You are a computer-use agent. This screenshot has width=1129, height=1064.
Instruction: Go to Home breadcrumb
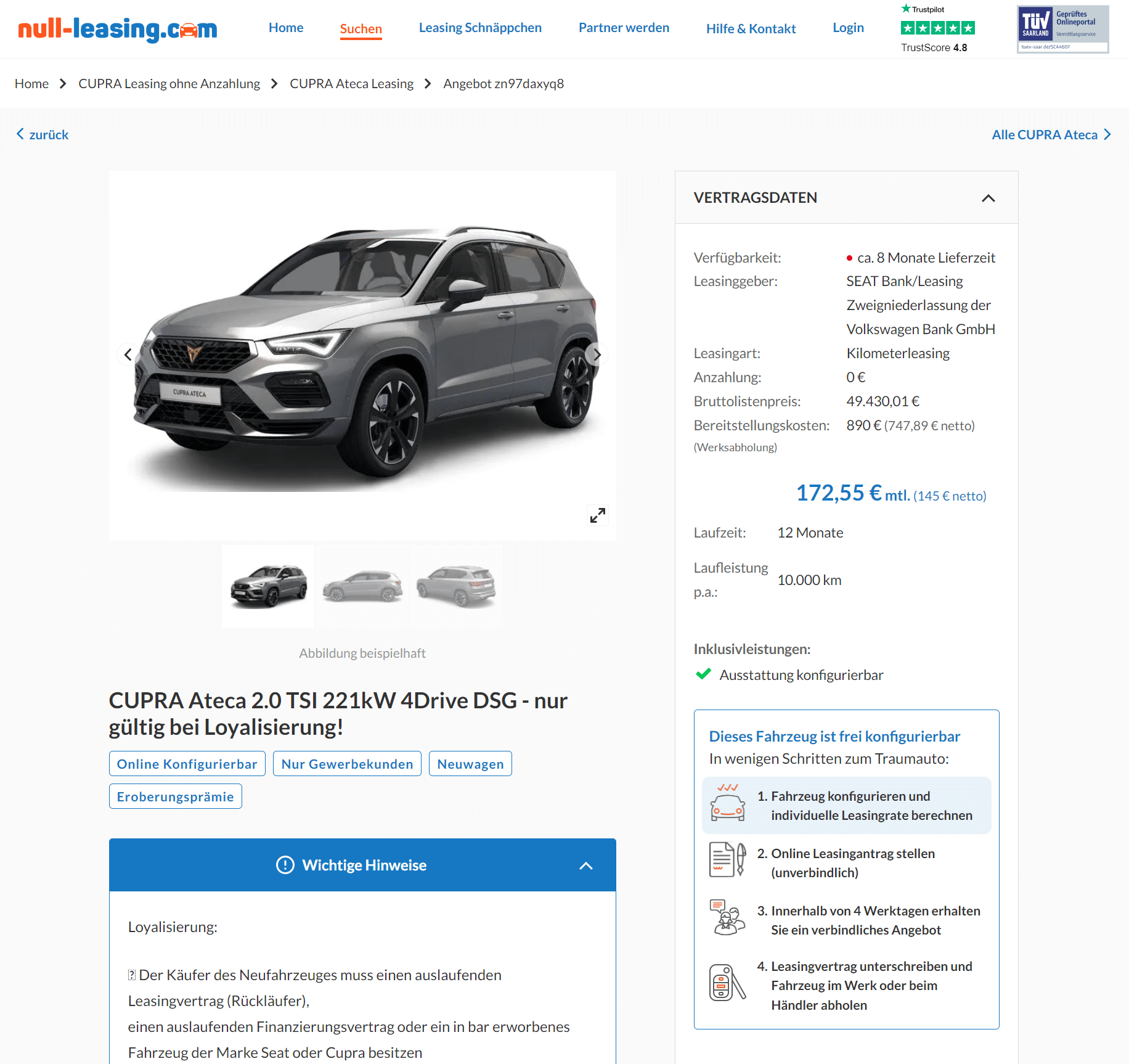31,83
